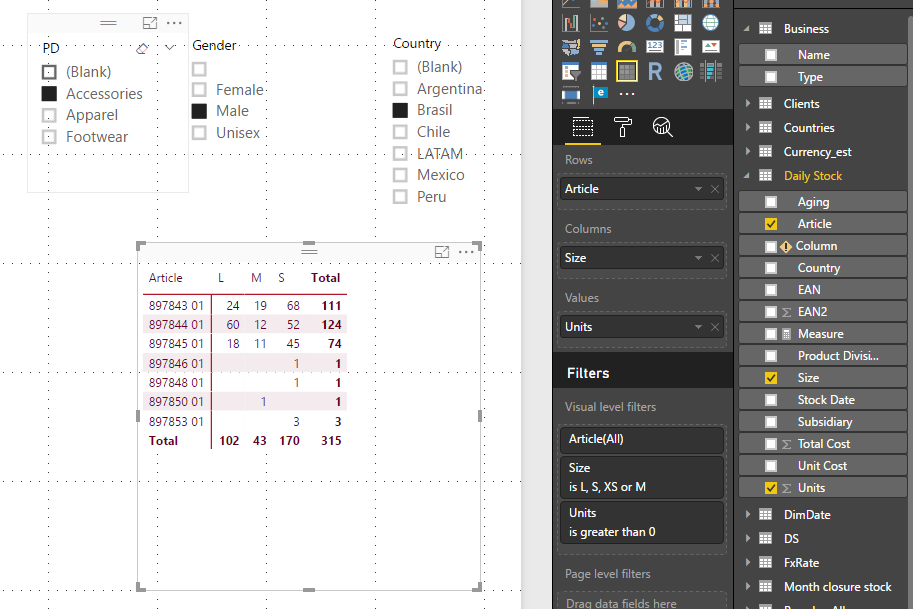The image size is (913, 609).
Task: Check Apparel in the PD slicer
Action: point(49,115)
